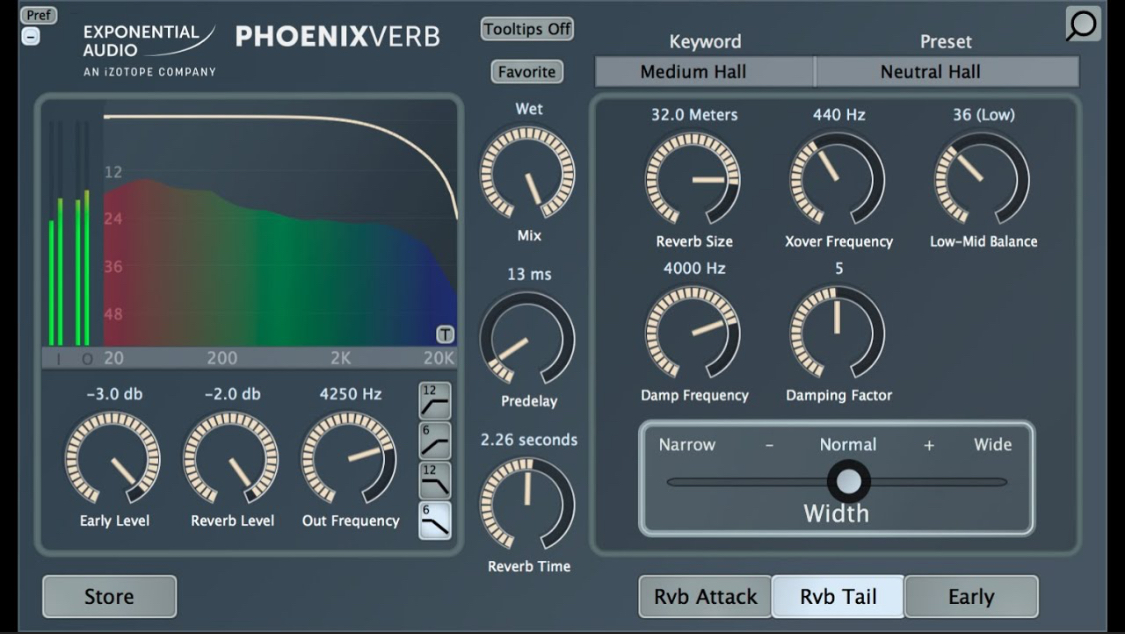The image size is (1125, 634).
Task: Click the minus sign on Width slider
Action: (769, 445)
